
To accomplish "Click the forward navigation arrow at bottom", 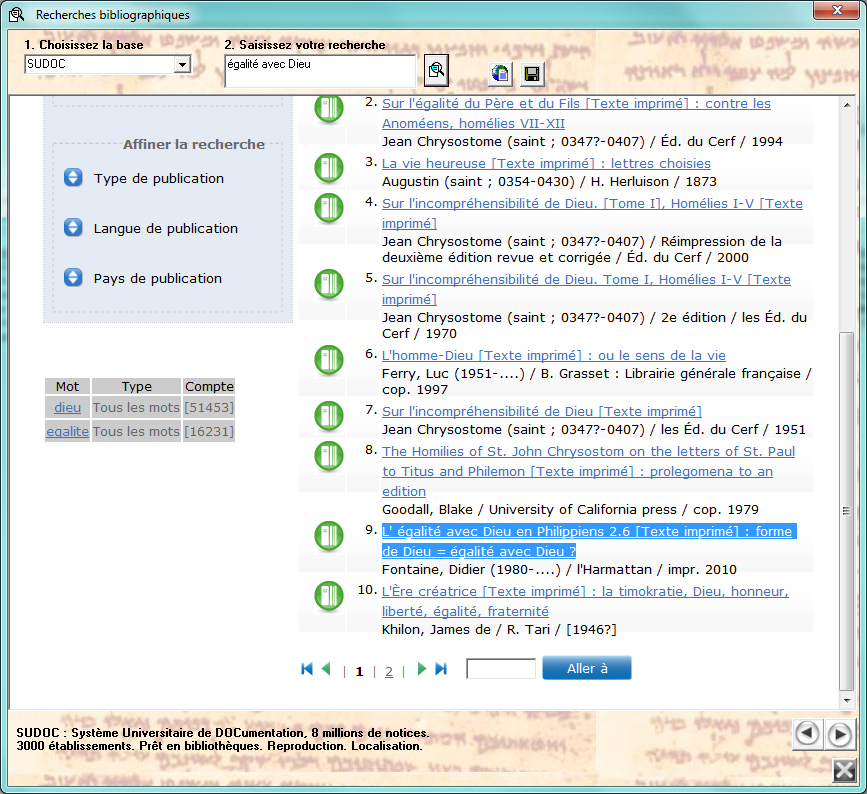I will coord(839,734).
